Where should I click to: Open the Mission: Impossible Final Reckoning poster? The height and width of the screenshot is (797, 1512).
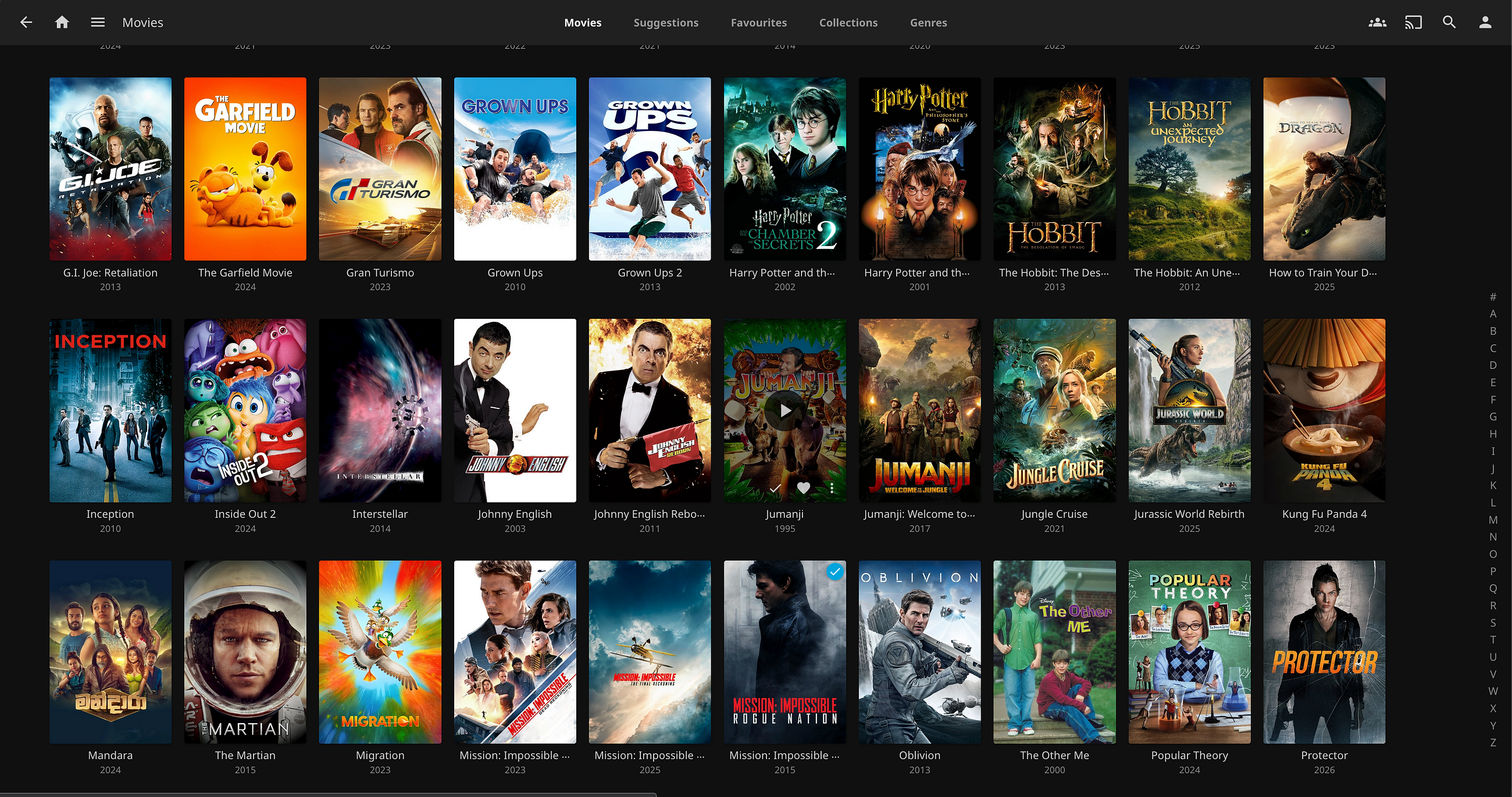650,652
